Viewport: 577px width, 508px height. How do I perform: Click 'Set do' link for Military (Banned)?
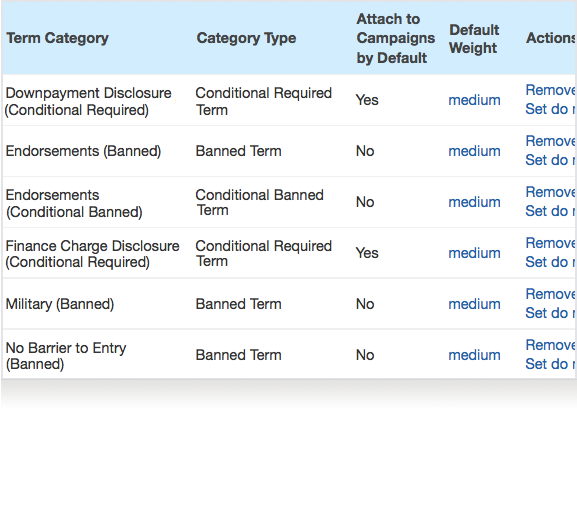pos(551,313)
